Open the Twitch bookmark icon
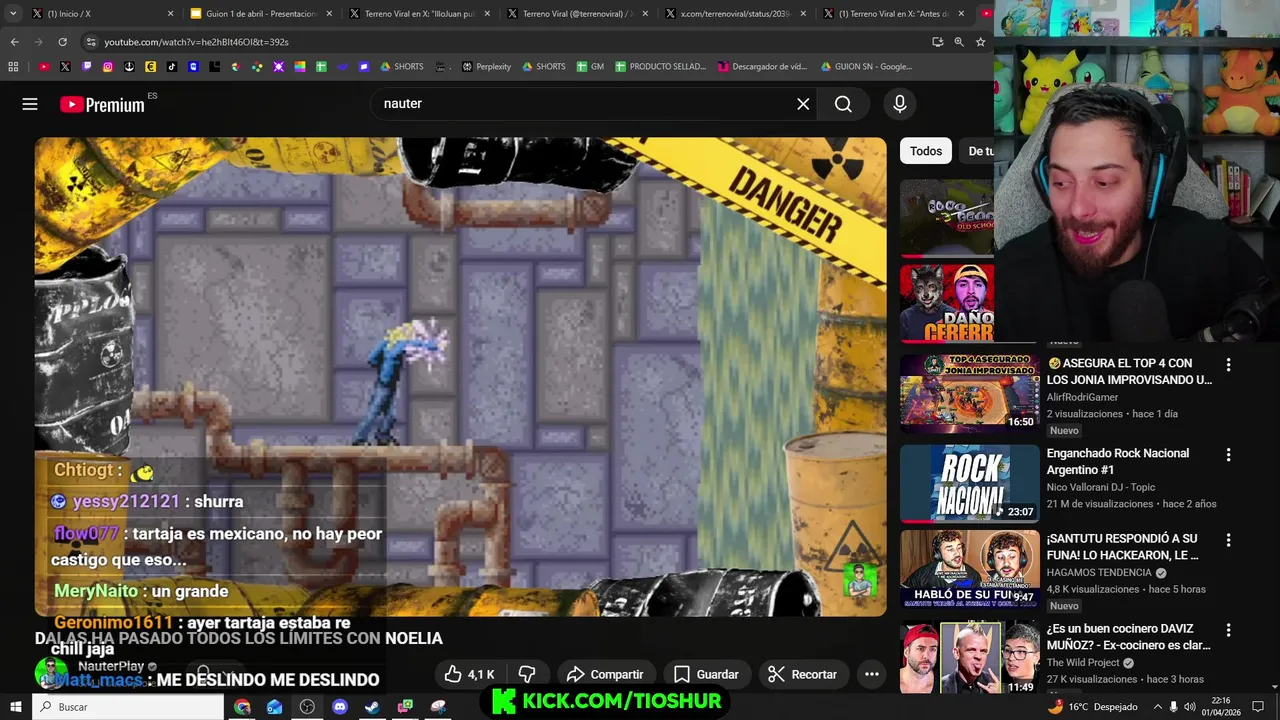This screenshot has height=720, width=1280. coord(87,67)
